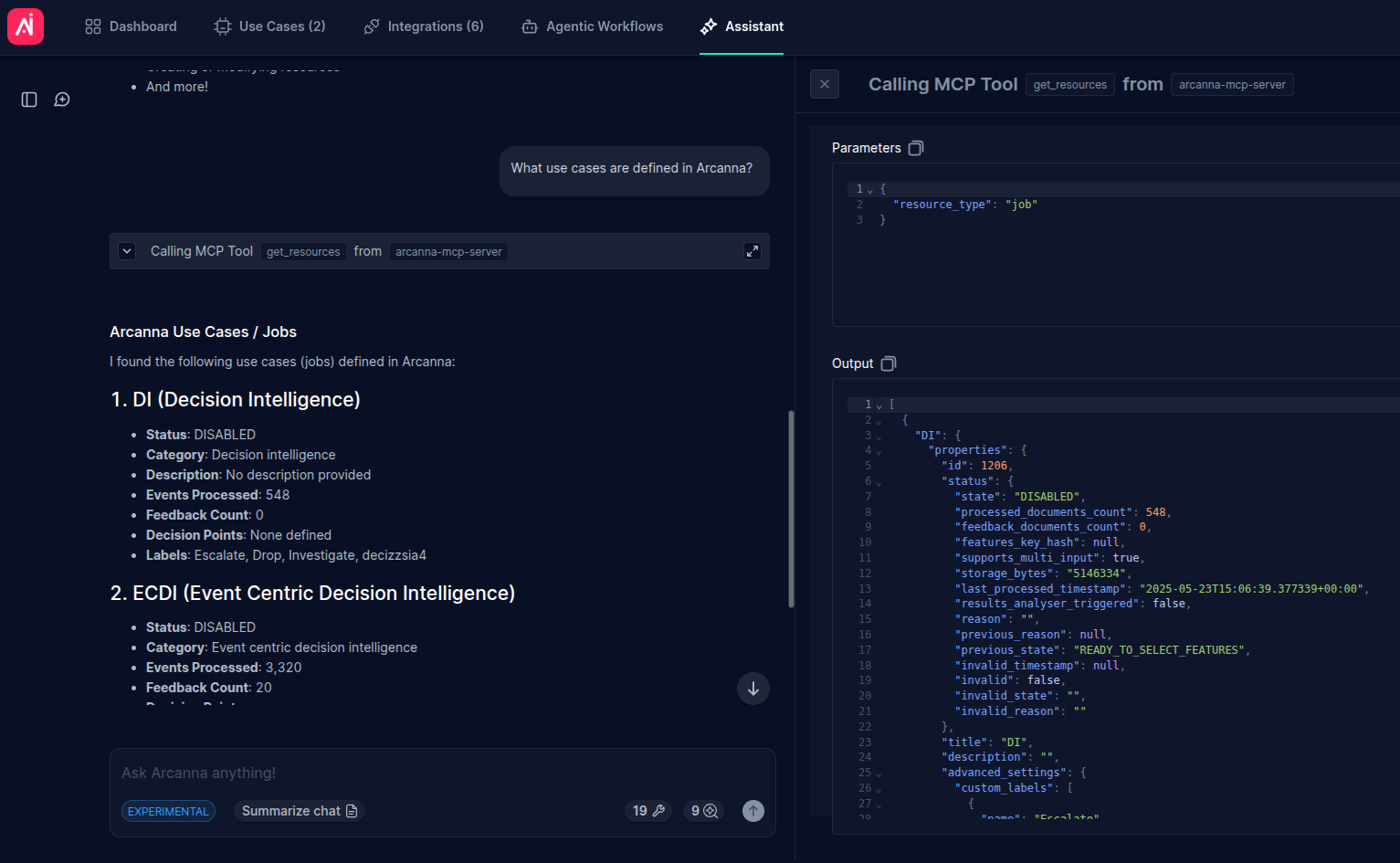This screenshot has width=1400, height=863.
Task: Toggle the chat sidebar panel icon
Action: coord(29,100)
